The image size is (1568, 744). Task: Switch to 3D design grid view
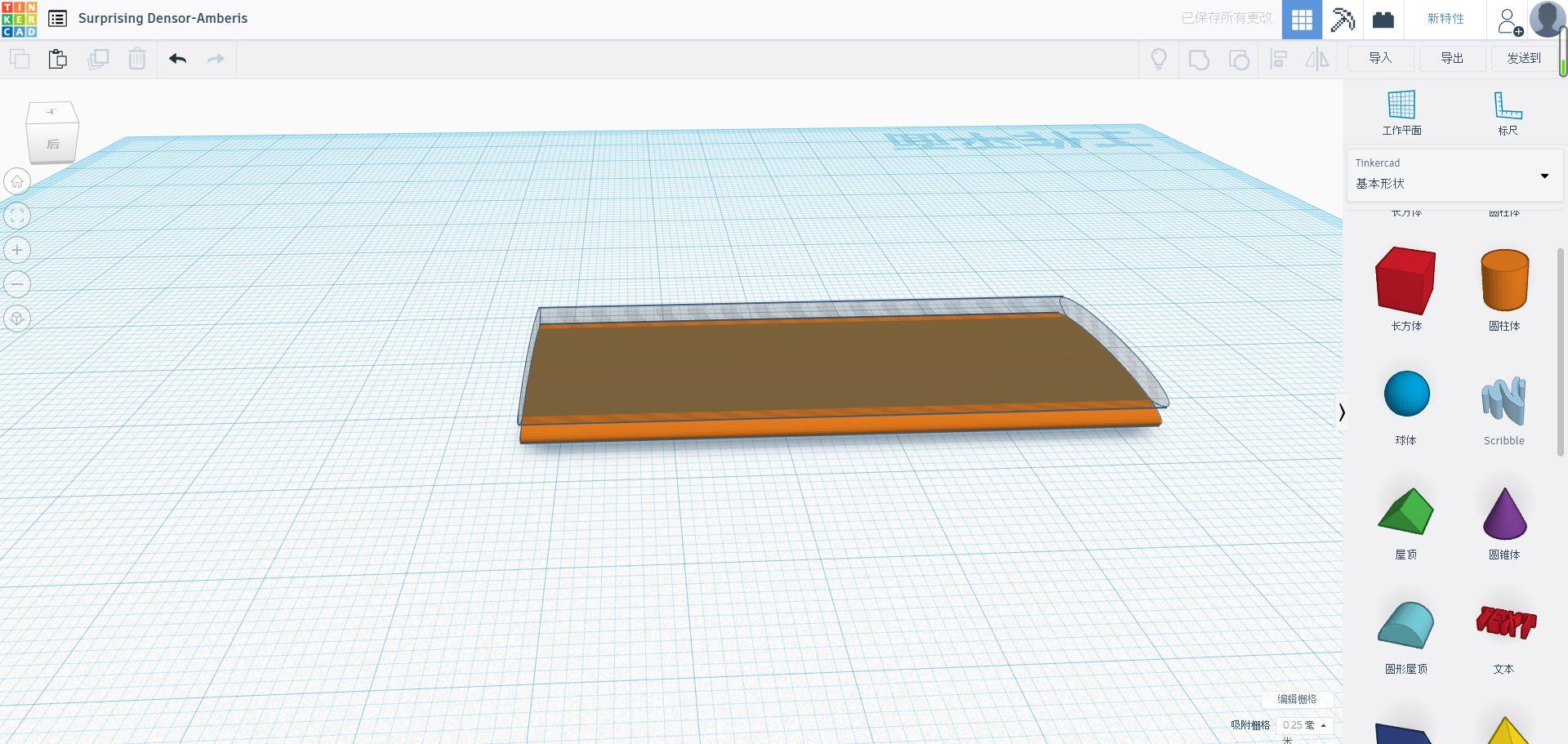1302,19
